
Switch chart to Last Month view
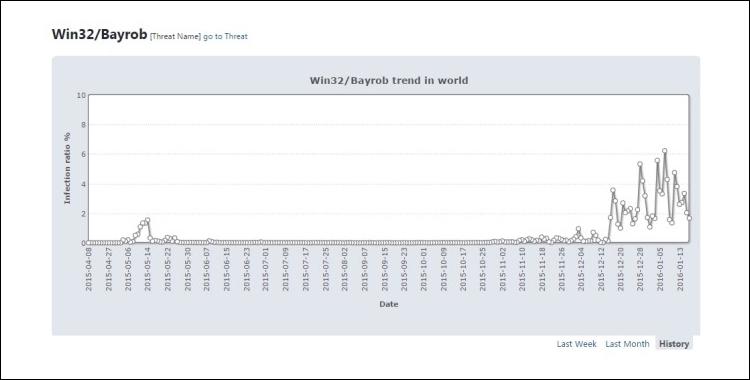[x=627, y=344]
